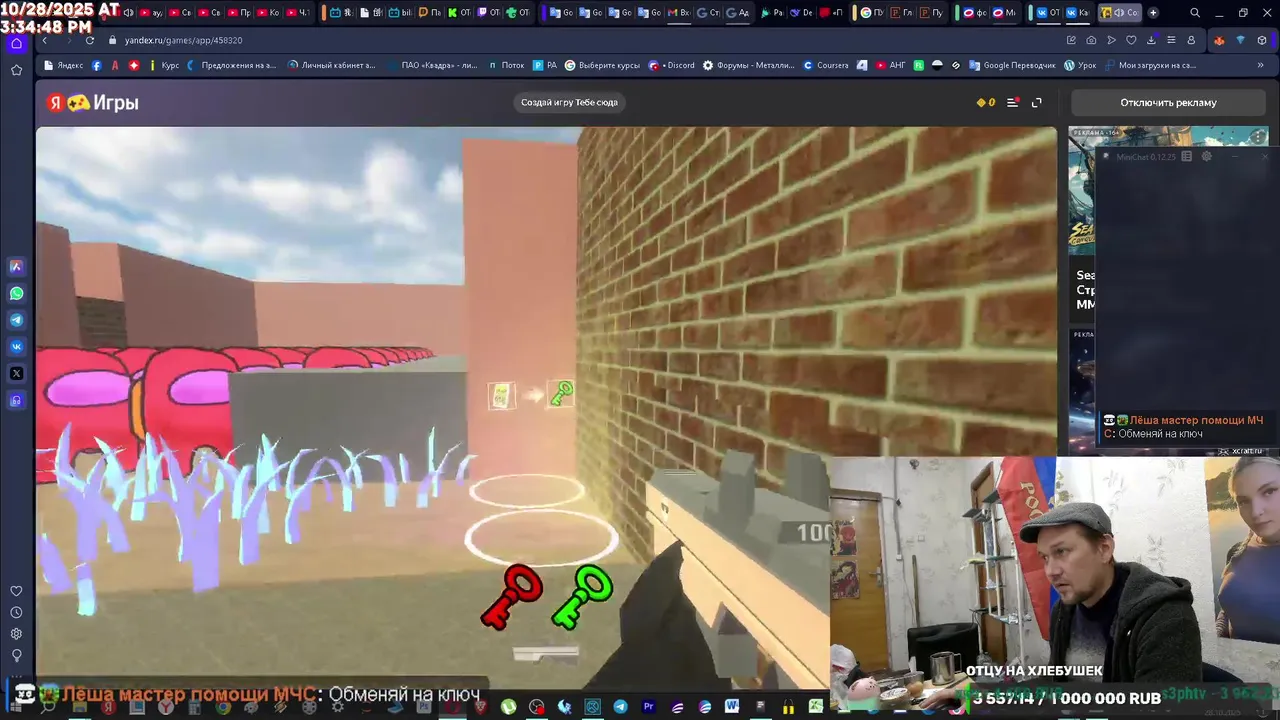Switch to the Gmail Вх tab

coord(678,13)
